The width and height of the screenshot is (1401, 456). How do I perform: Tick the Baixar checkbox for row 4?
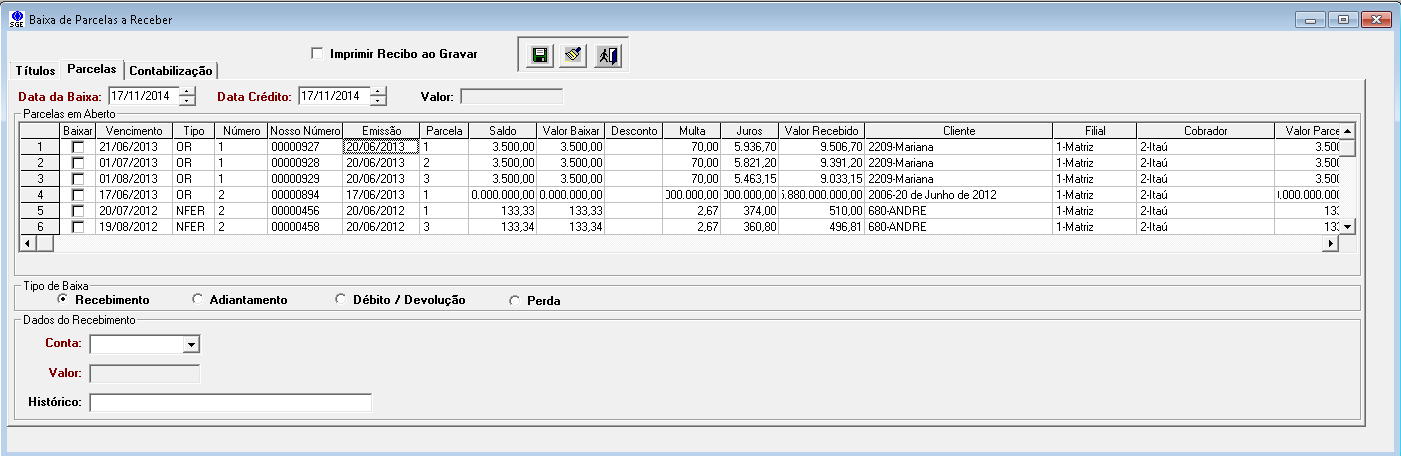tap(78, 195)
